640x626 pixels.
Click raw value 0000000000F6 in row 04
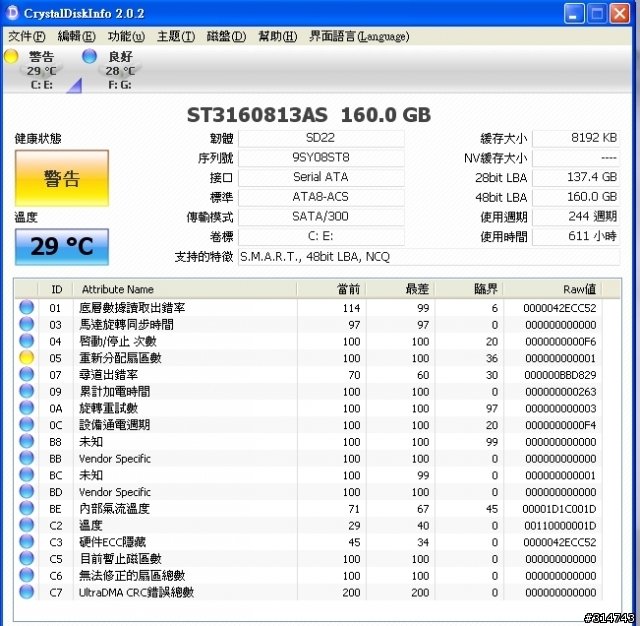point(560,342)
